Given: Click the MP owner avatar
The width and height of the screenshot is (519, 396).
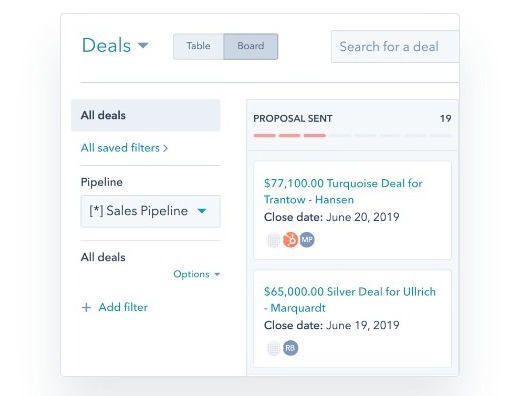Looking at the screenshot, I should [x=307, y=240].
